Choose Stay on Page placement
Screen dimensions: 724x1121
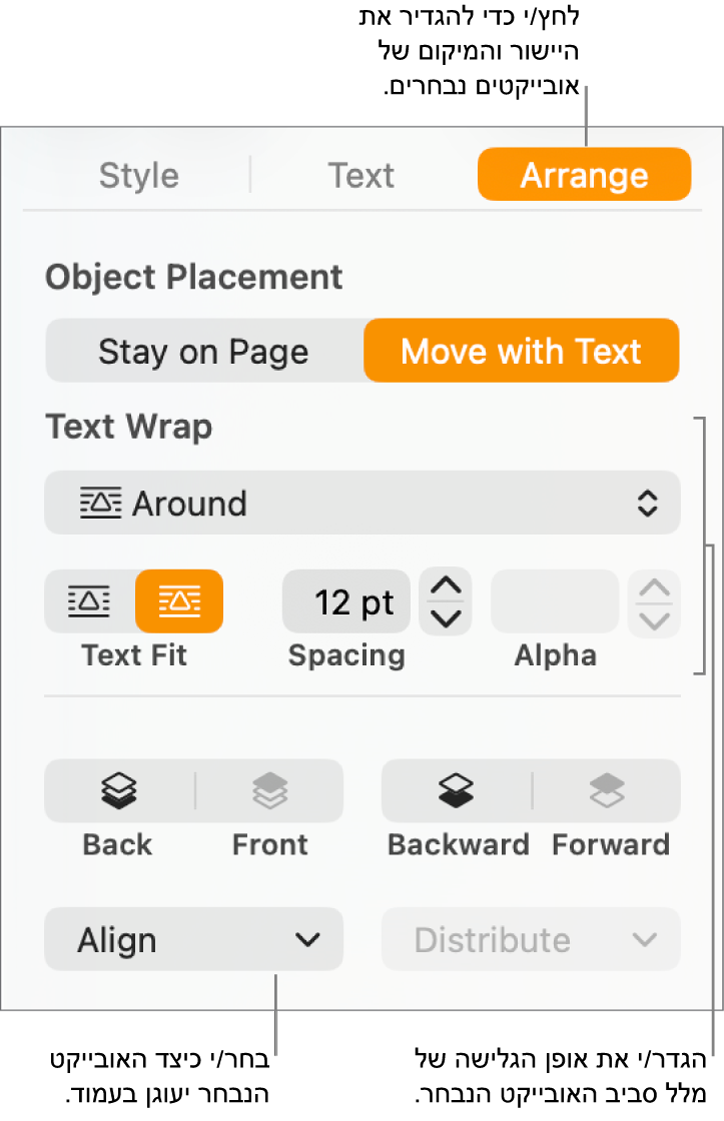[x=204, y=351]
